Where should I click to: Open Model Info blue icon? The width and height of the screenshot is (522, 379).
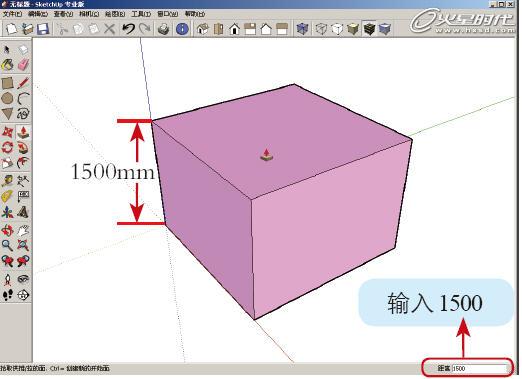(182, 29)
